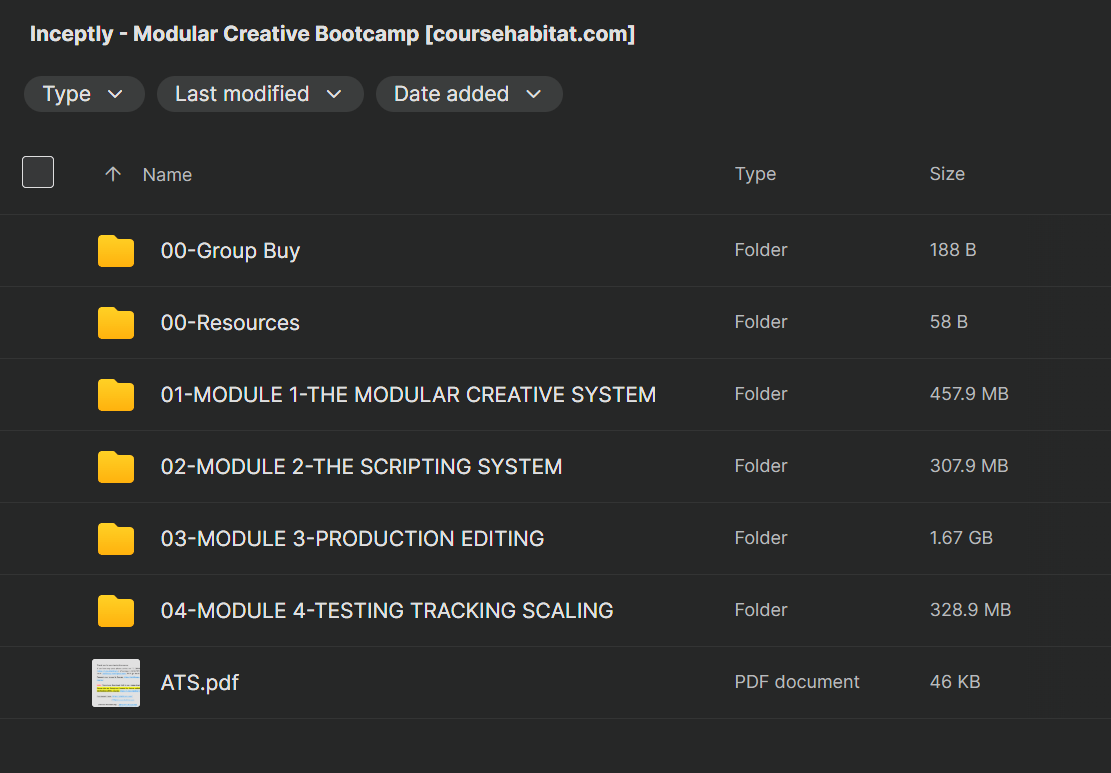The image size is (1111, 773).
Task: Open the 00-Group Buy folder icon
Action: [x=116, y=251]
